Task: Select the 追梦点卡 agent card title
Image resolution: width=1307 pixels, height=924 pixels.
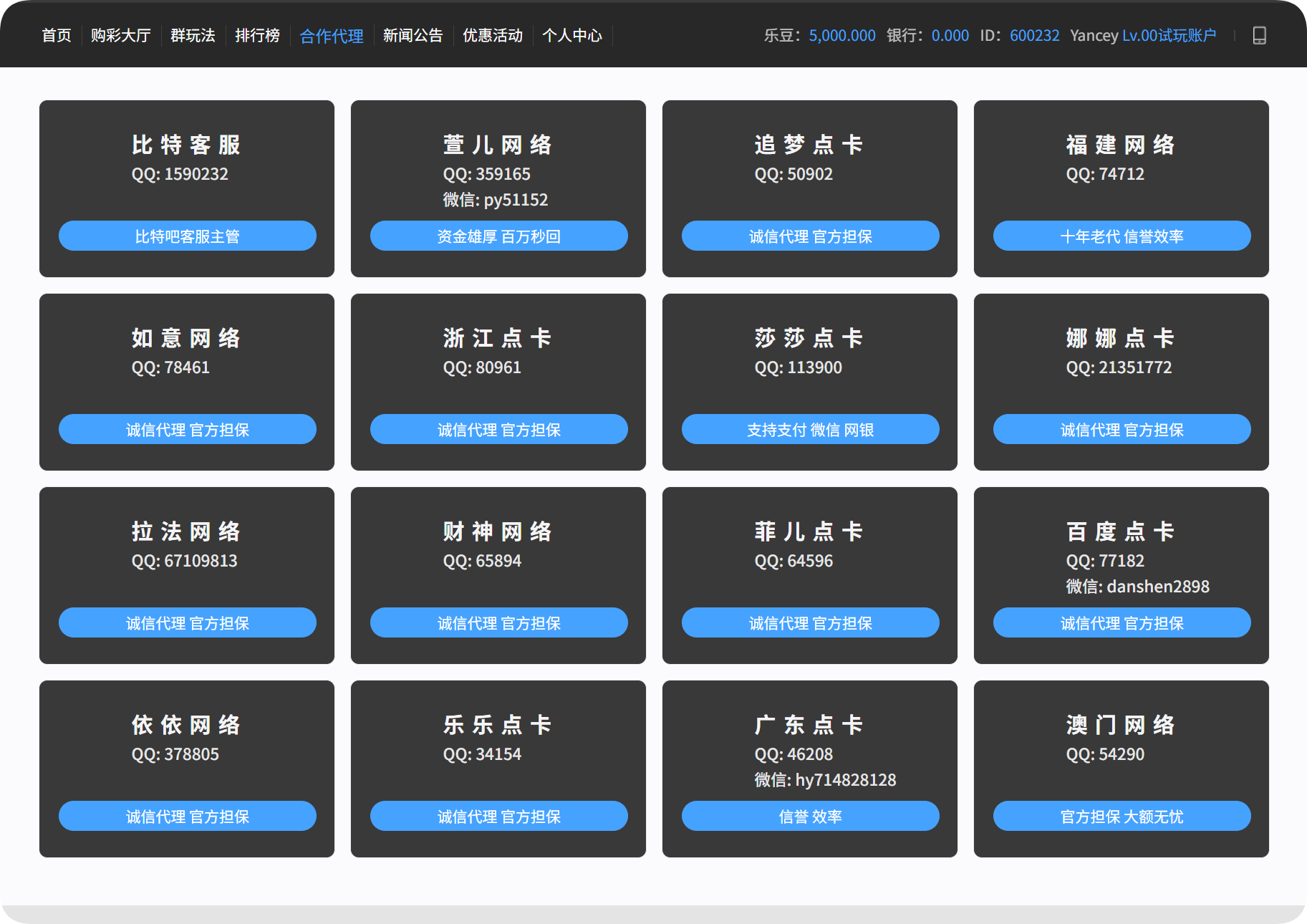Action: tap(809, 145)
